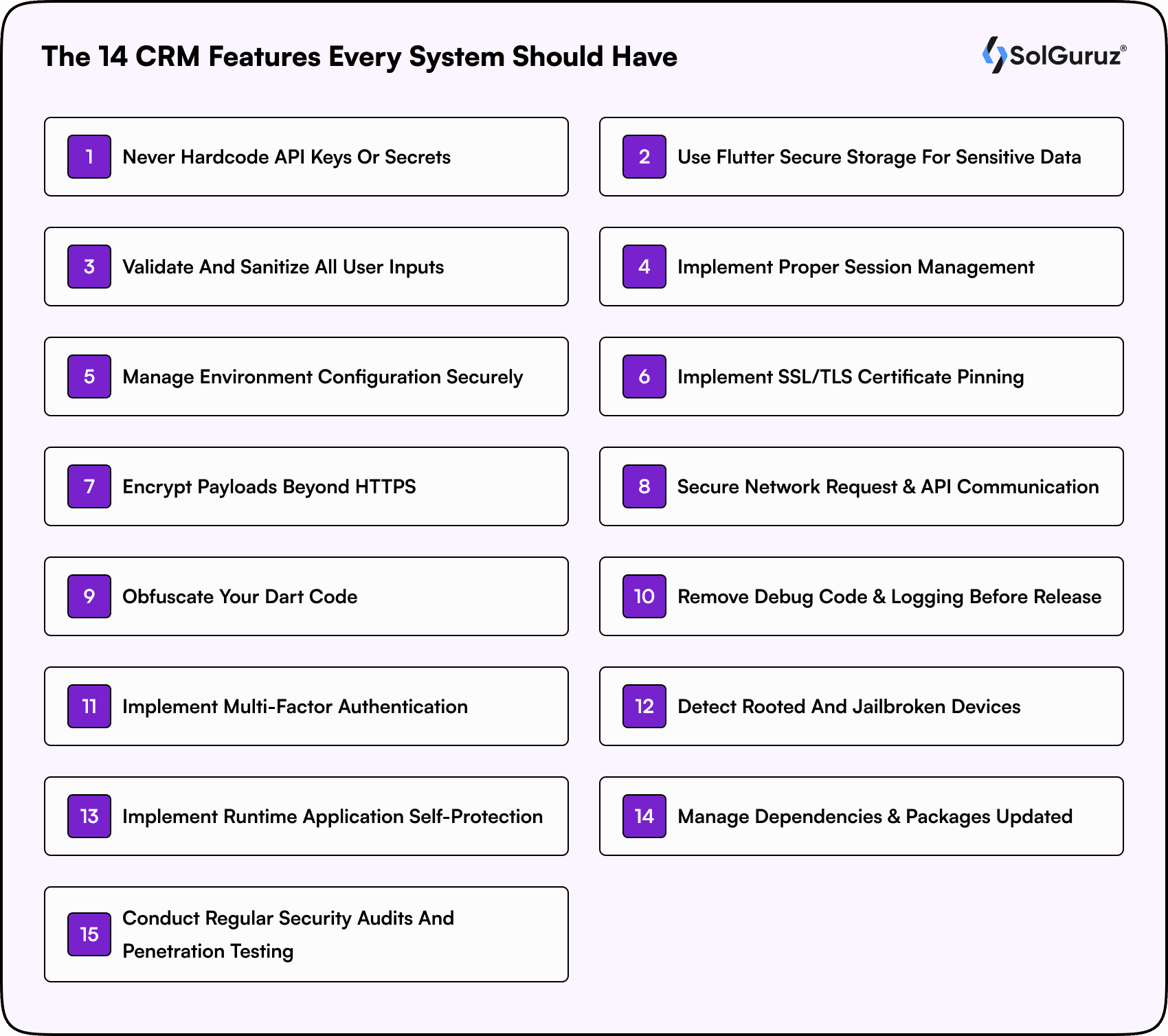Viewport: 1168px width, 1036px height.
Task: Select 'Manage Dependencies & Packages Updated' card
Action: point(861,816)
